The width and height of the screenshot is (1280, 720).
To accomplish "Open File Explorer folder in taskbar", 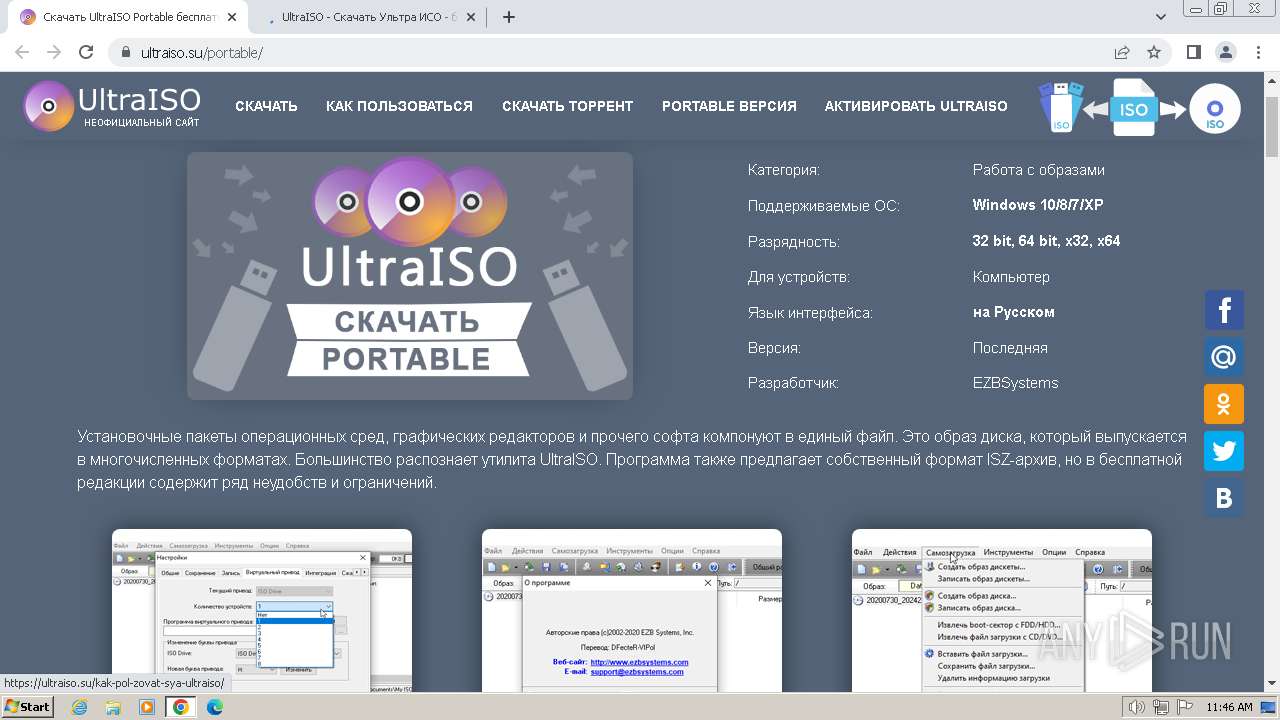I will click(x=113, y=707).
